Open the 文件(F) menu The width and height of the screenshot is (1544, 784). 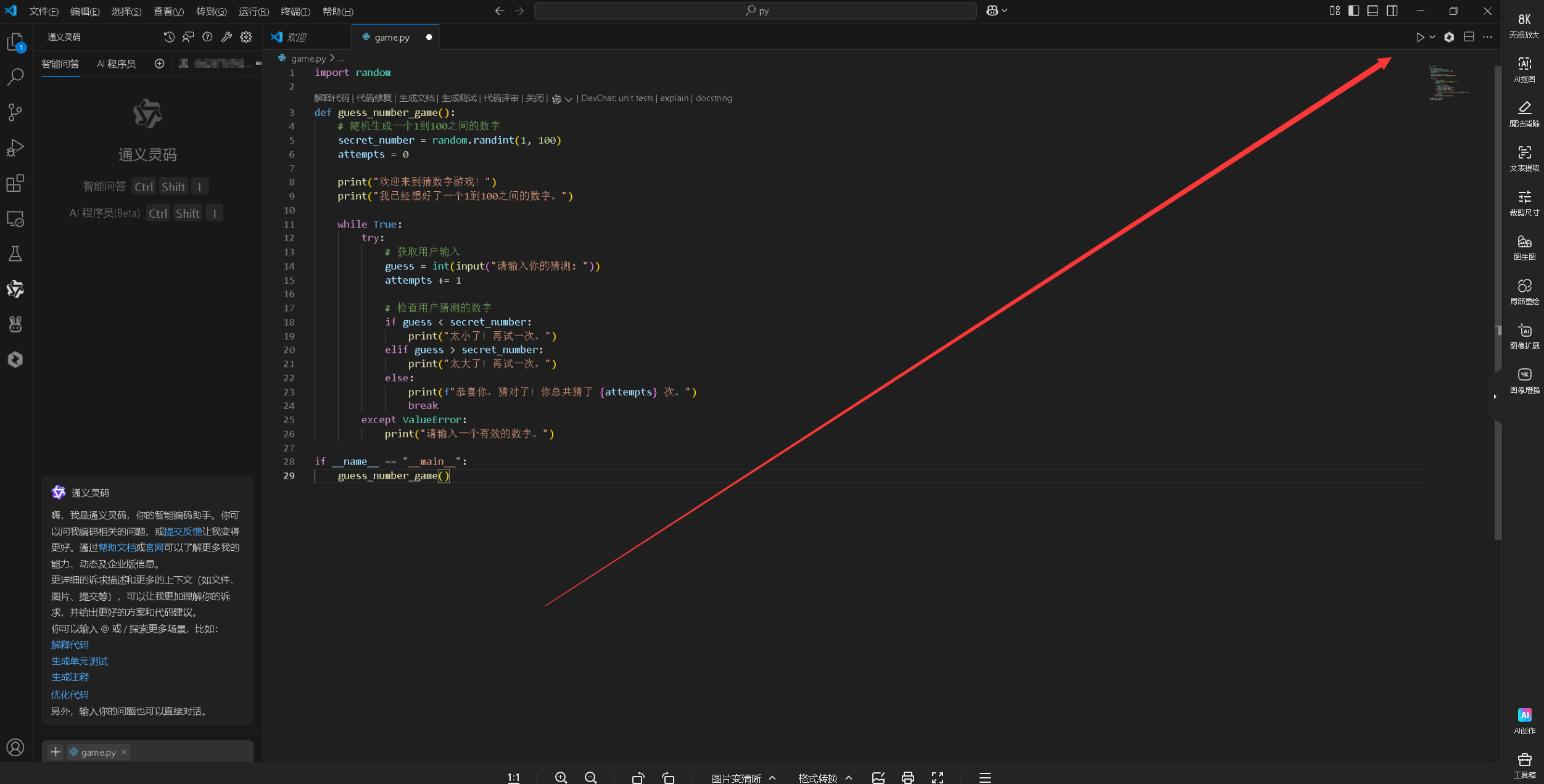pyautogui.click(x=43, y=11)
